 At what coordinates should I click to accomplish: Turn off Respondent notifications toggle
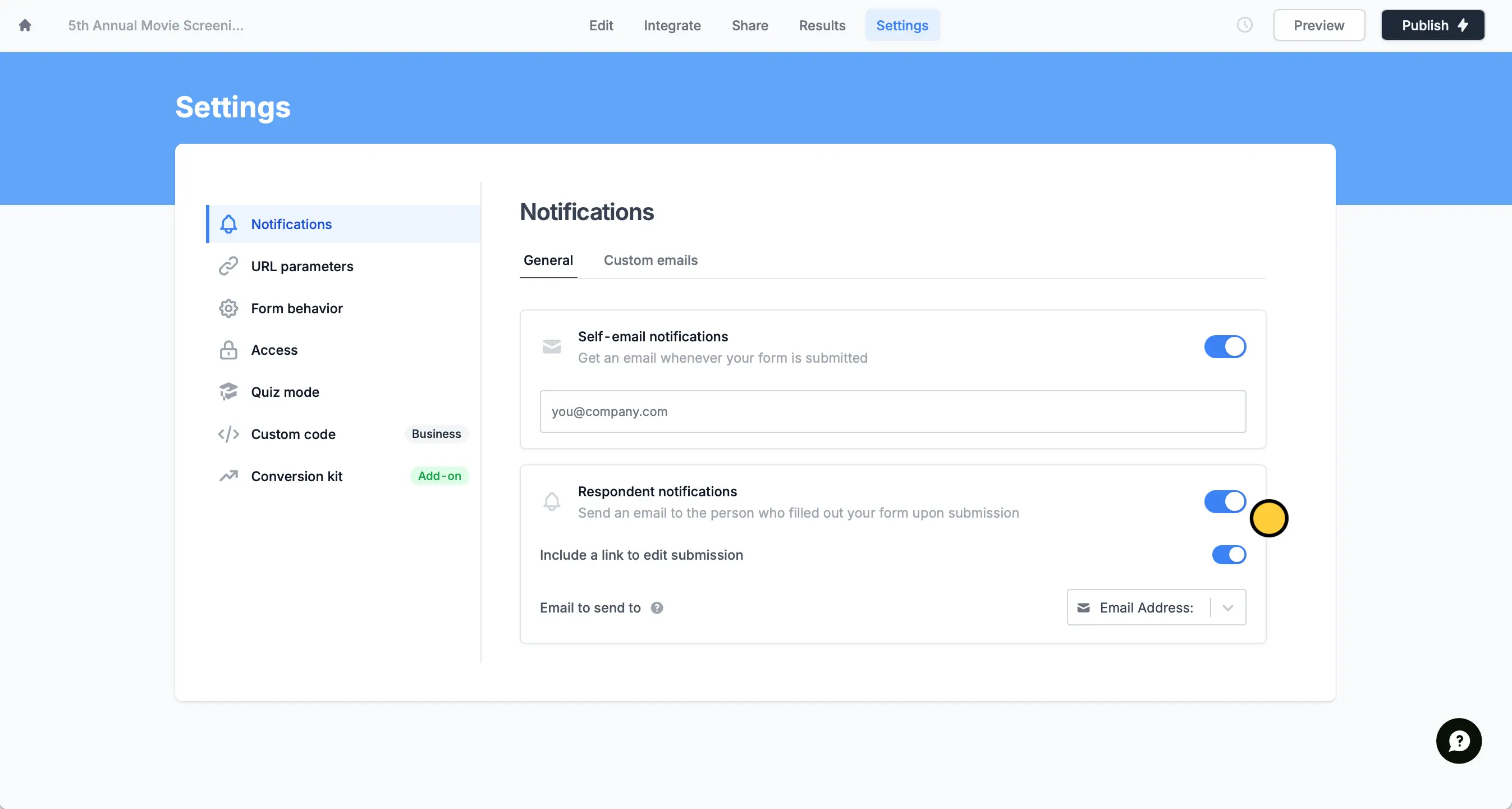click(1225, 502)
